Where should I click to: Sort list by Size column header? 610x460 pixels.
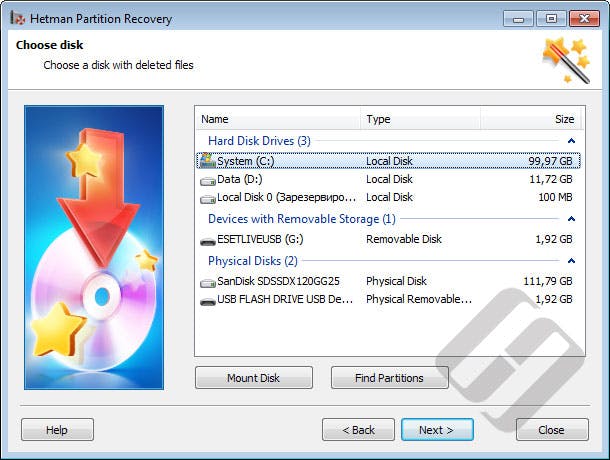[531, 119]
